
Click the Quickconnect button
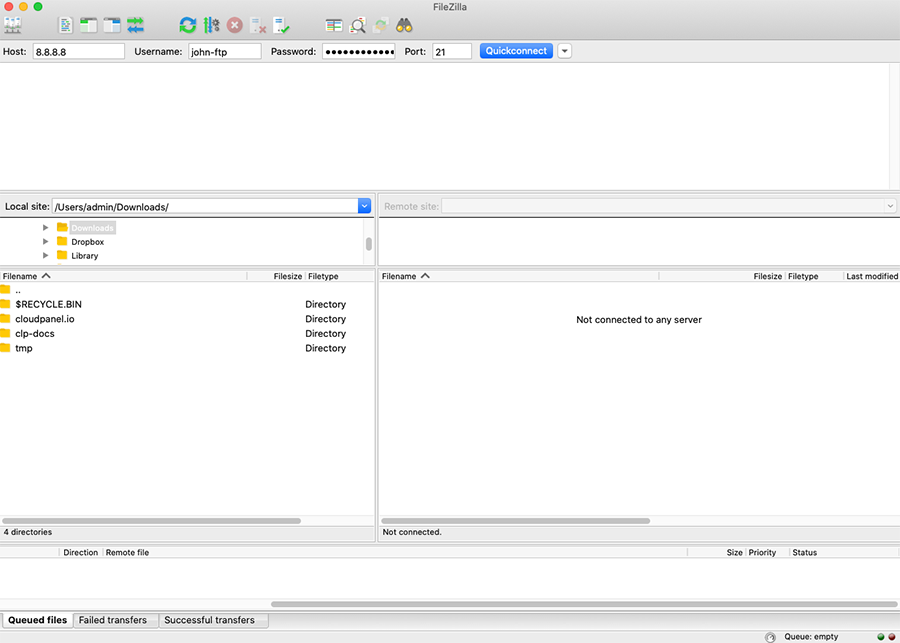(517, 51)
